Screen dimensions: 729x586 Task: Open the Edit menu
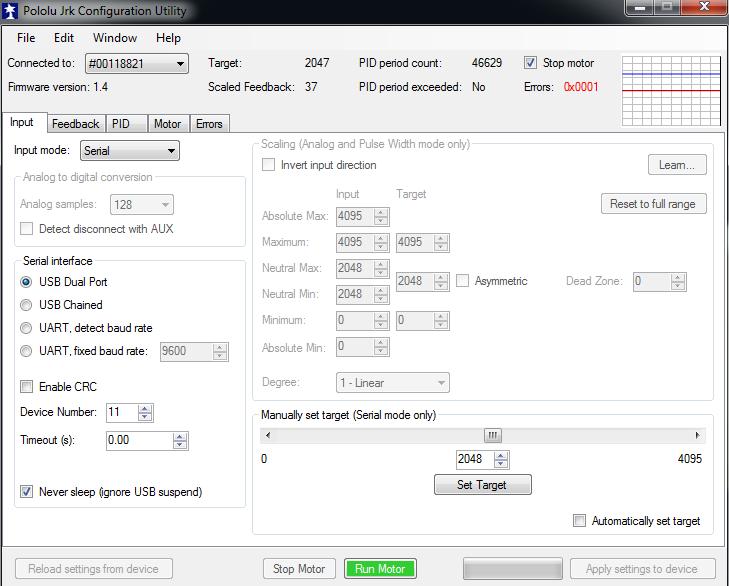(x=64, y=38)
